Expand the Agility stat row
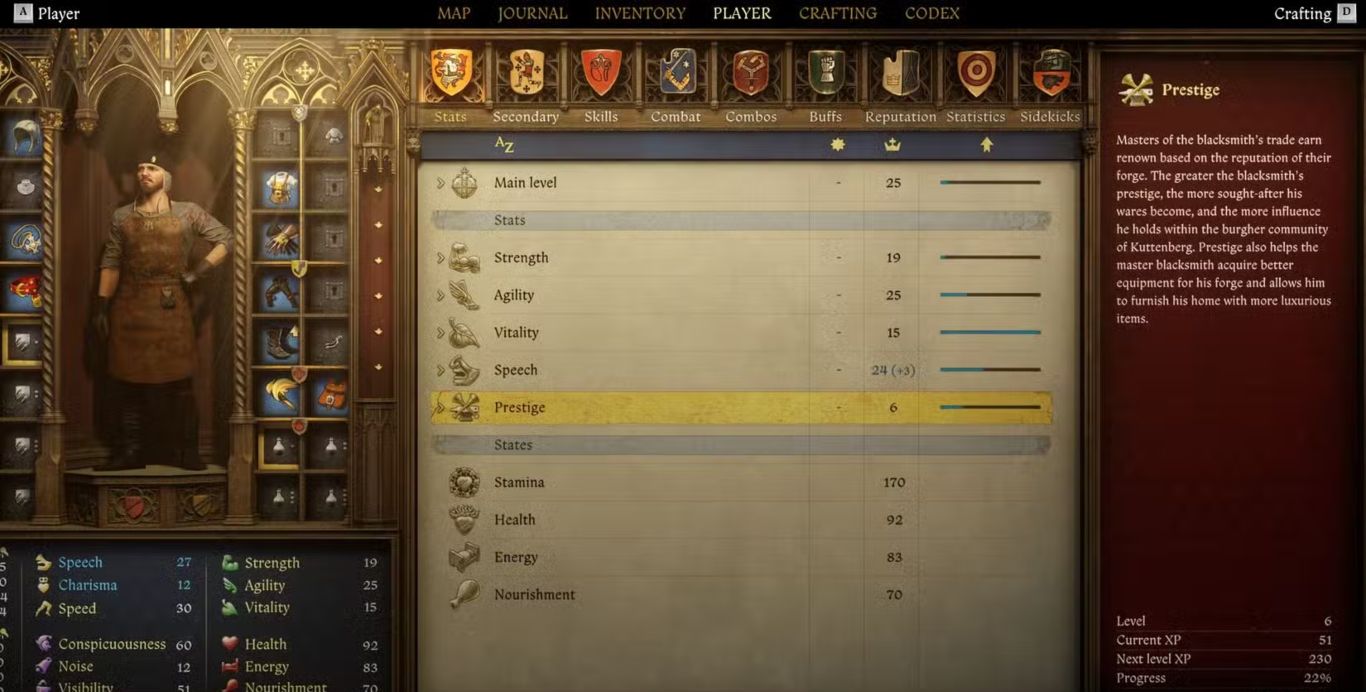 pos(440,295)
